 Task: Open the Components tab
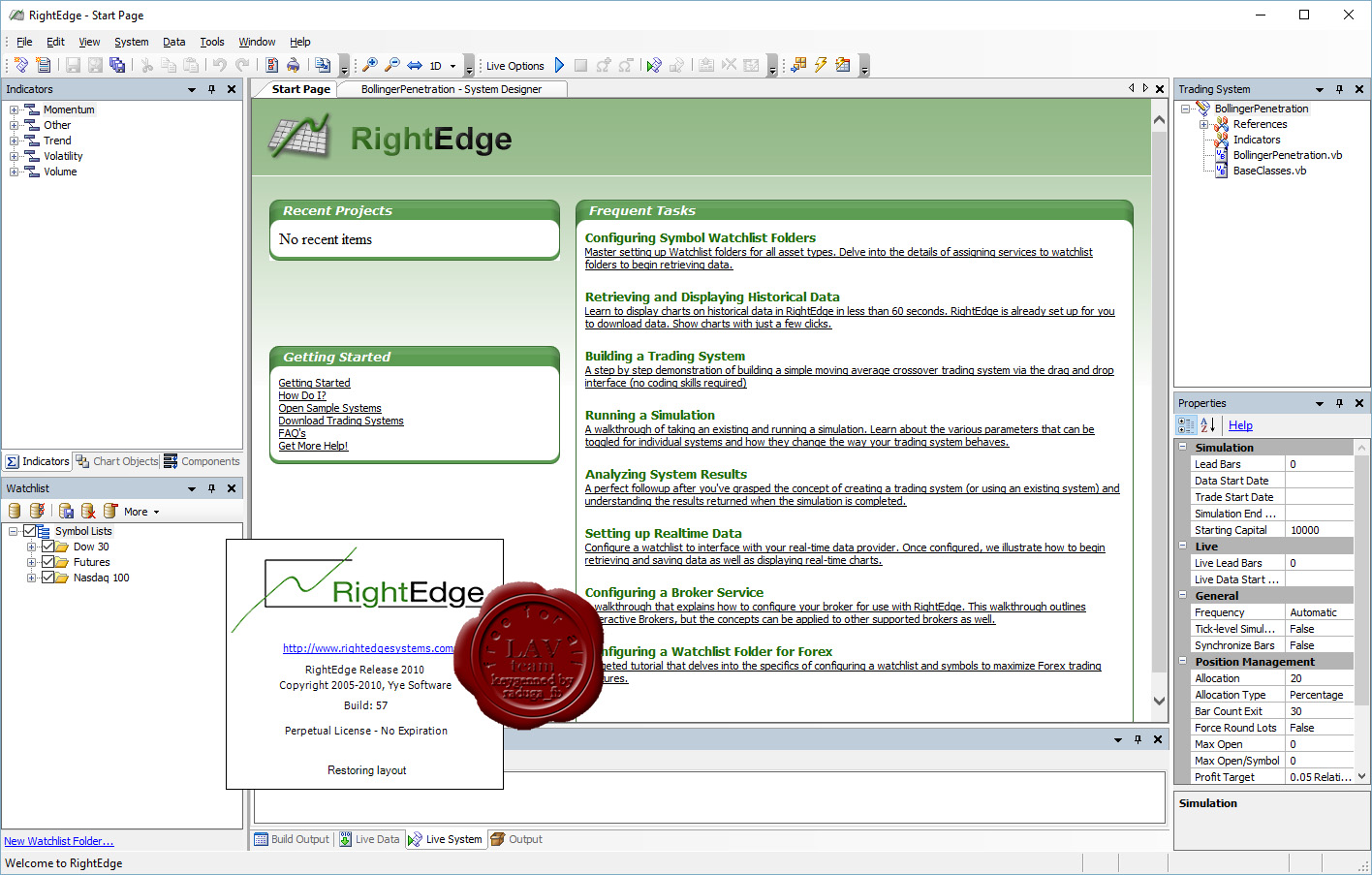coord(202,461)
